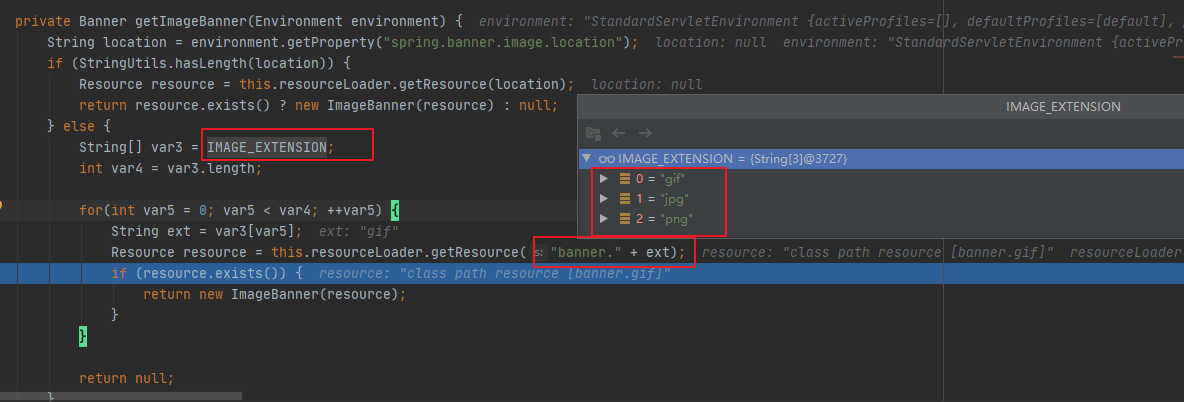Viewport: 1184px width, 402px height.
Task: Click the "s:" parameter hint in getResource call
Action: (541, 252)
